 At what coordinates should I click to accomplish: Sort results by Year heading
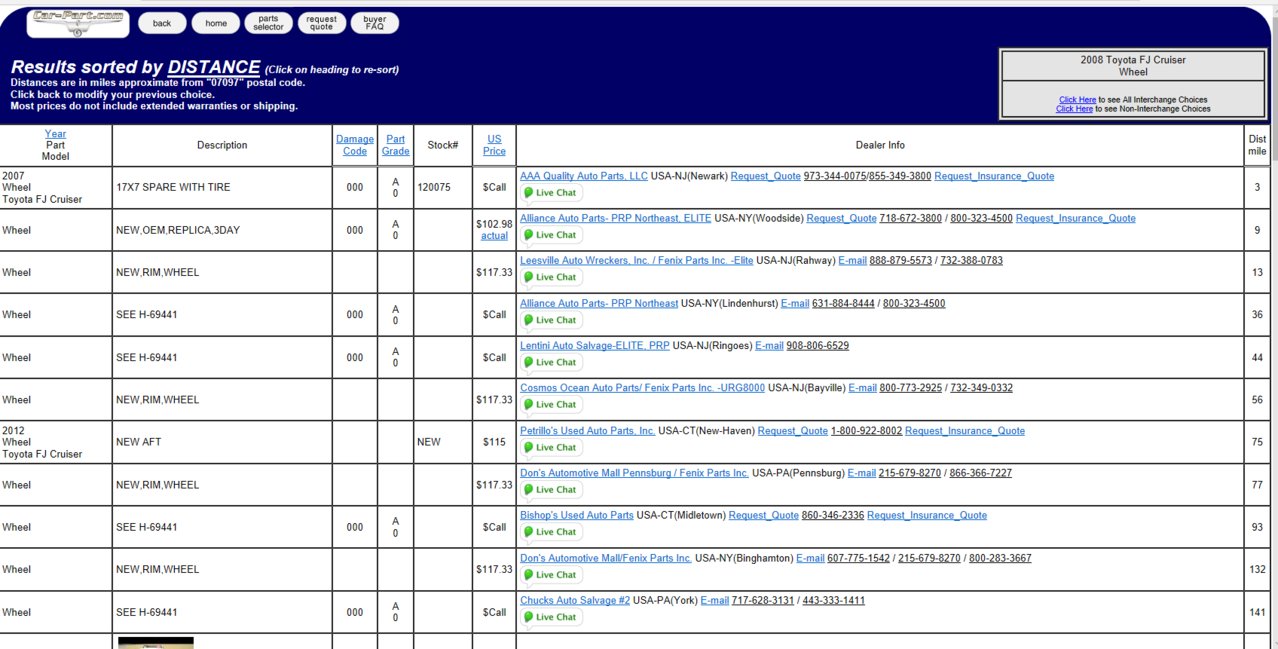point(56,133)
